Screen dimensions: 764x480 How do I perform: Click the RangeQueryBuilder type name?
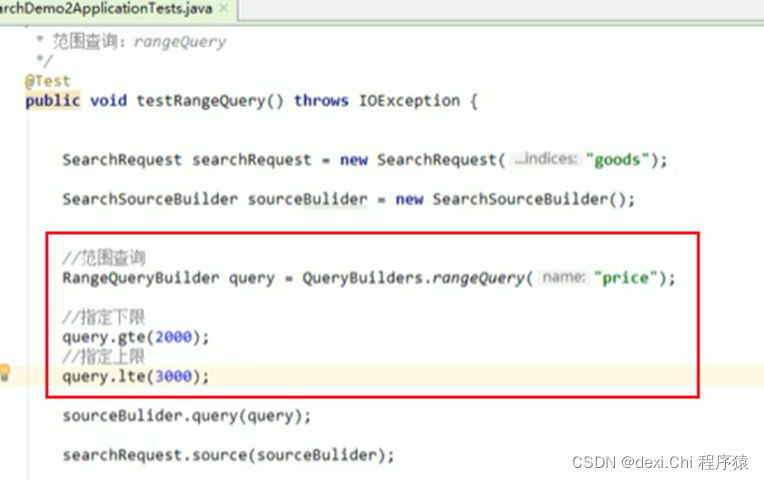click(x=141, y=278)
